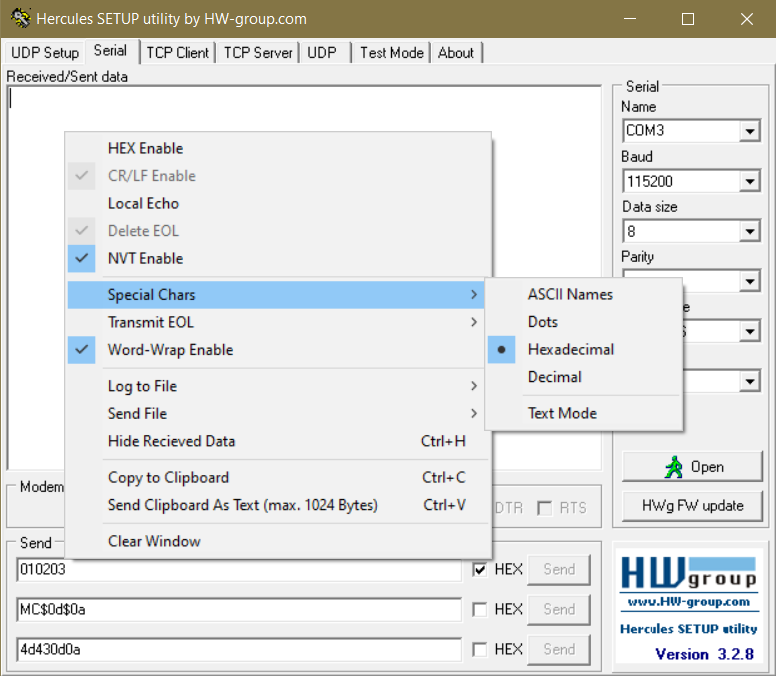
Task: Click the HWg FW update button
Action: point(692,506)
